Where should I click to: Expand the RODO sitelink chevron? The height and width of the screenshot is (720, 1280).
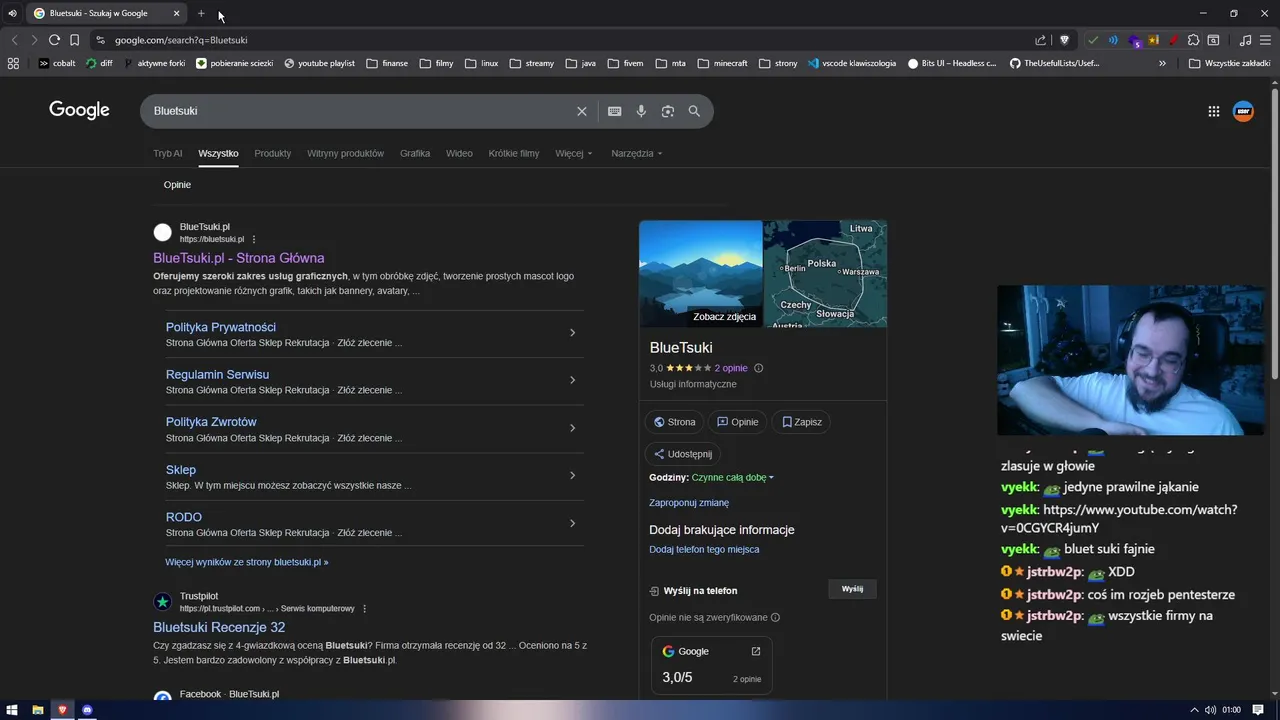[x=572, y=523]
